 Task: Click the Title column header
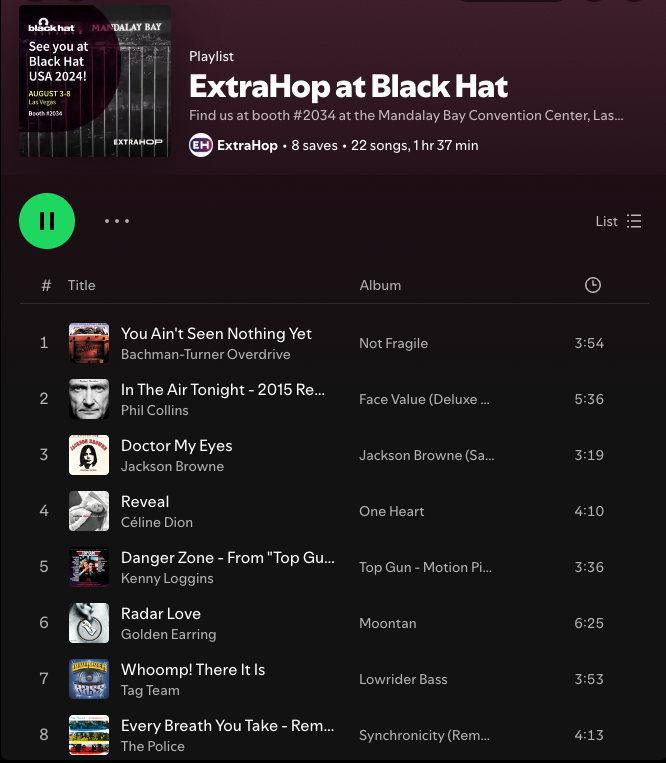[x=81, y=285]
